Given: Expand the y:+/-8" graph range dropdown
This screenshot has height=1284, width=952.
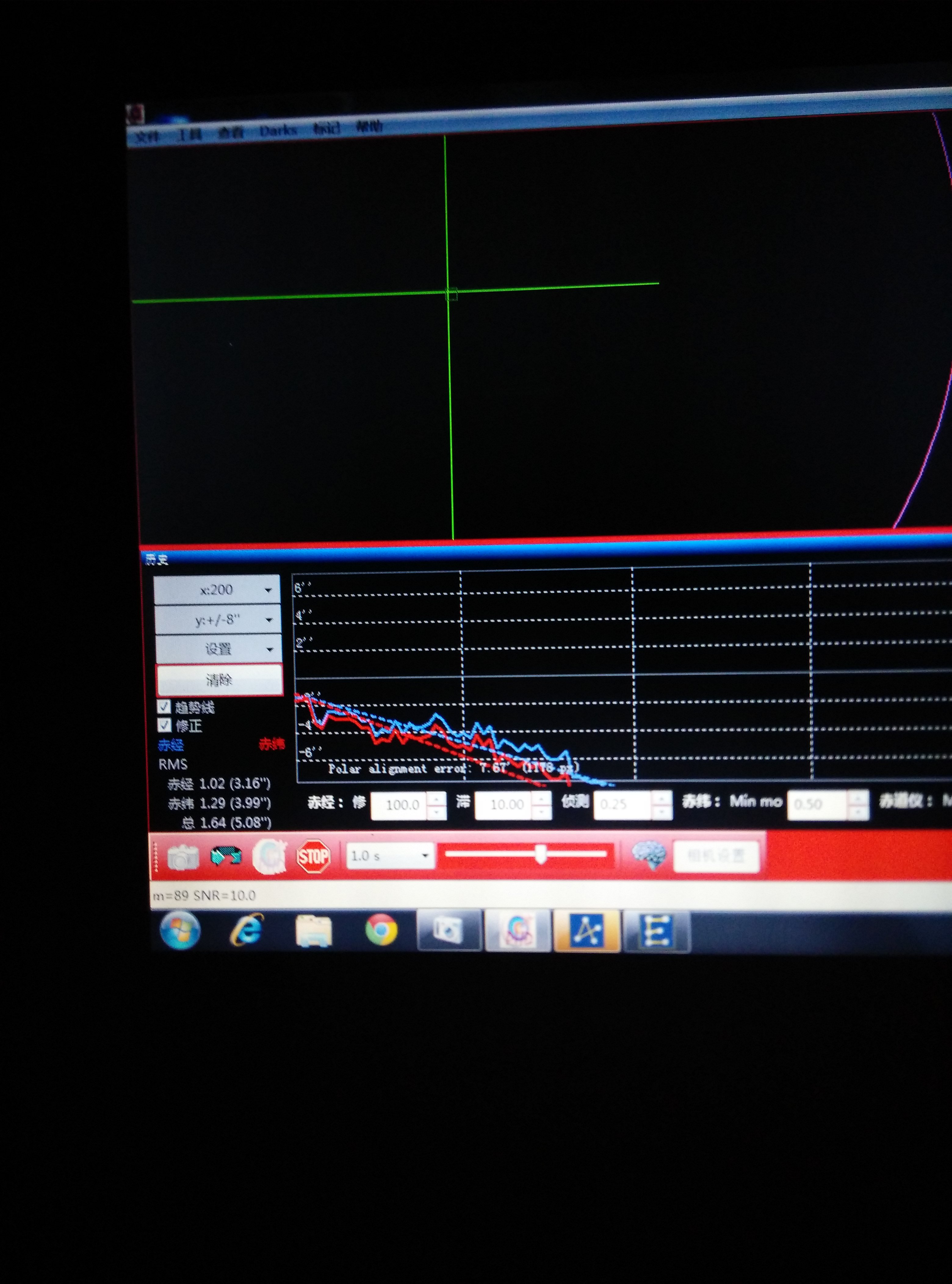Looking at the screenshot, I should click(218, 619).
